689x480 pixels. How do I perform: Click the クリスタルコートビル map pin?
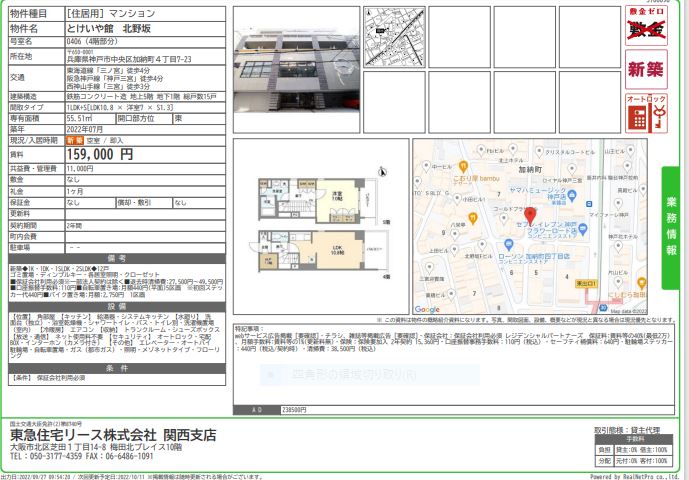[540, 152]
